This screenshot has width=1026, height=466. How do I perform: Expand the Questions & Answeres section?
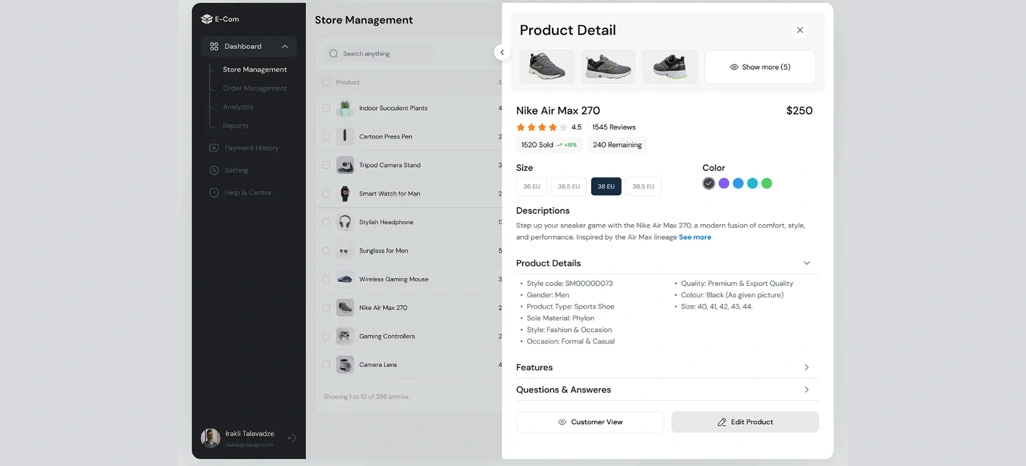(x=807, y=389)
